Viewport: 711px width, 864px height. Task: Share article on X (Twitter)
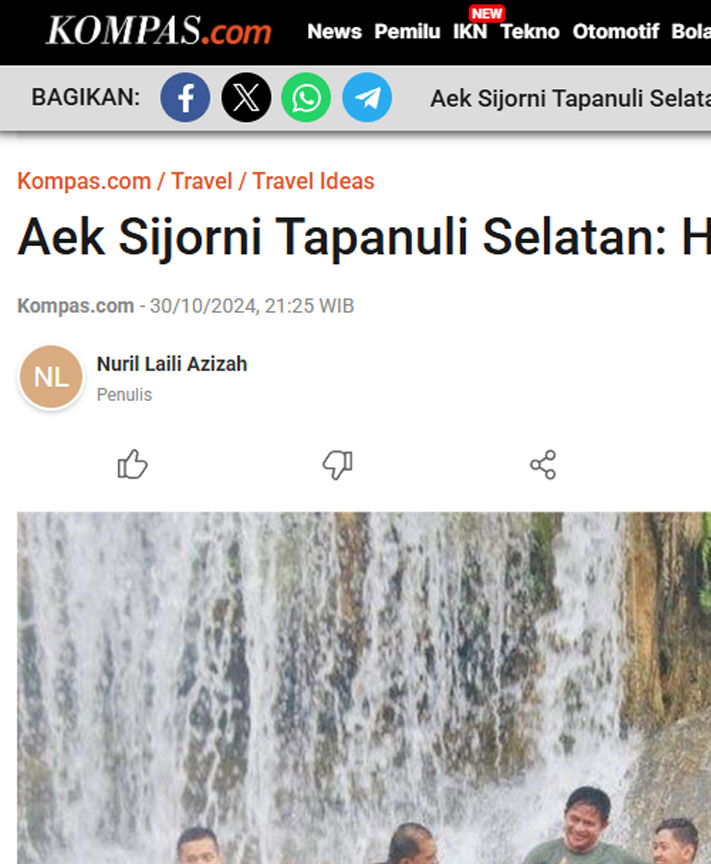click(246, 98)
